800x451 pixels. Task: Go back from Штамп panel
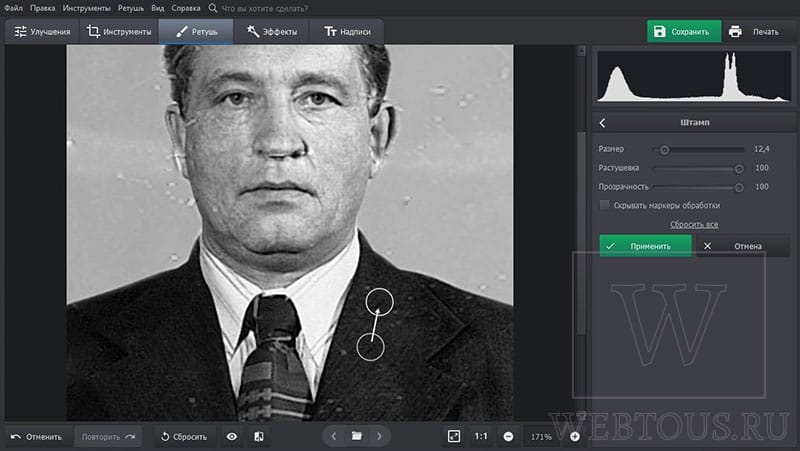[603, 122]
